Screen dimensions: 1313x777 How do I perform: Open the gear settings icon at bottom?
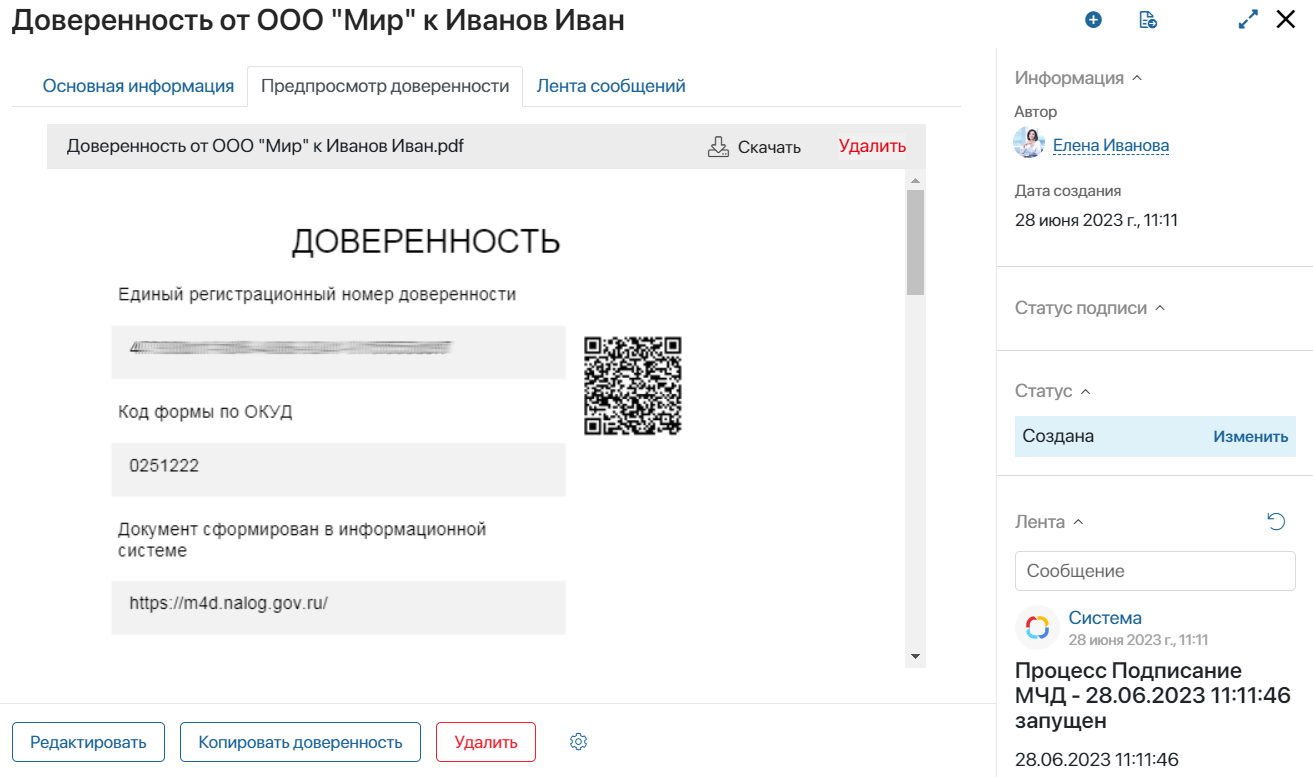coord(578,742)
